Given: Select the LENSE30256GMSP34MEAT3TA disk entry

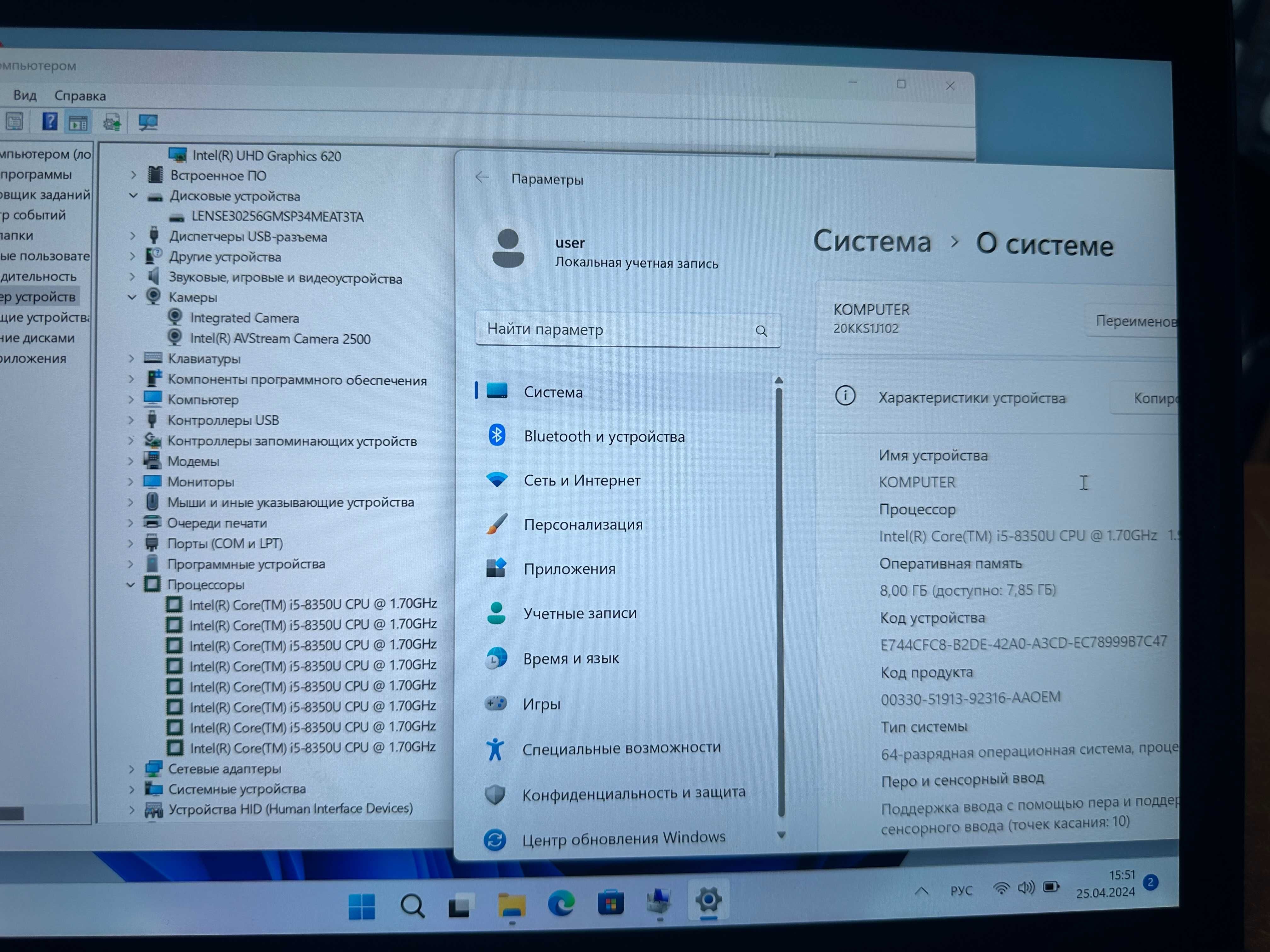Looking at the screenshot, I should pyautogui.click(x=277, y=216).
